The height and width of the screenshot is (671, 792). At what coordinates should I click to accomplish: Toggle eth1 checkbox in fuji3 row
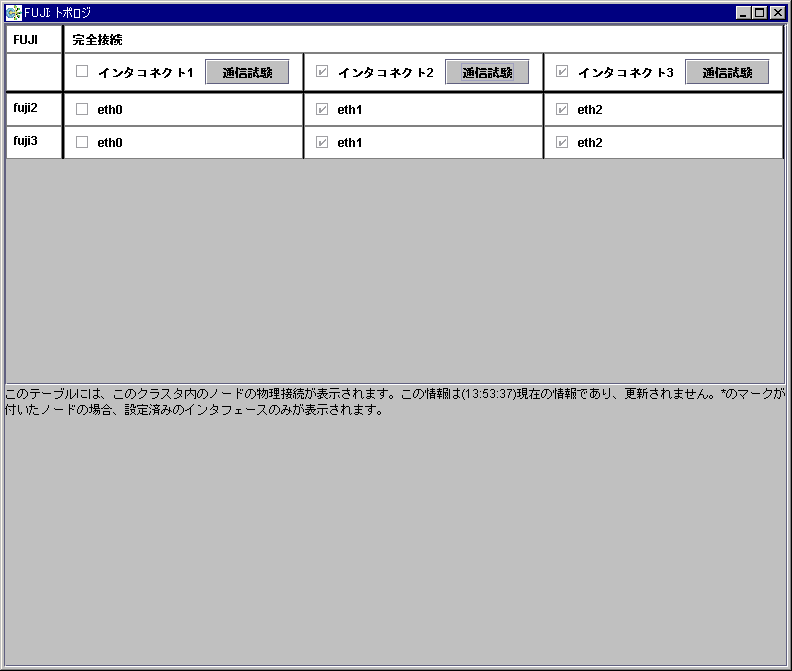[x=322, y=142]
